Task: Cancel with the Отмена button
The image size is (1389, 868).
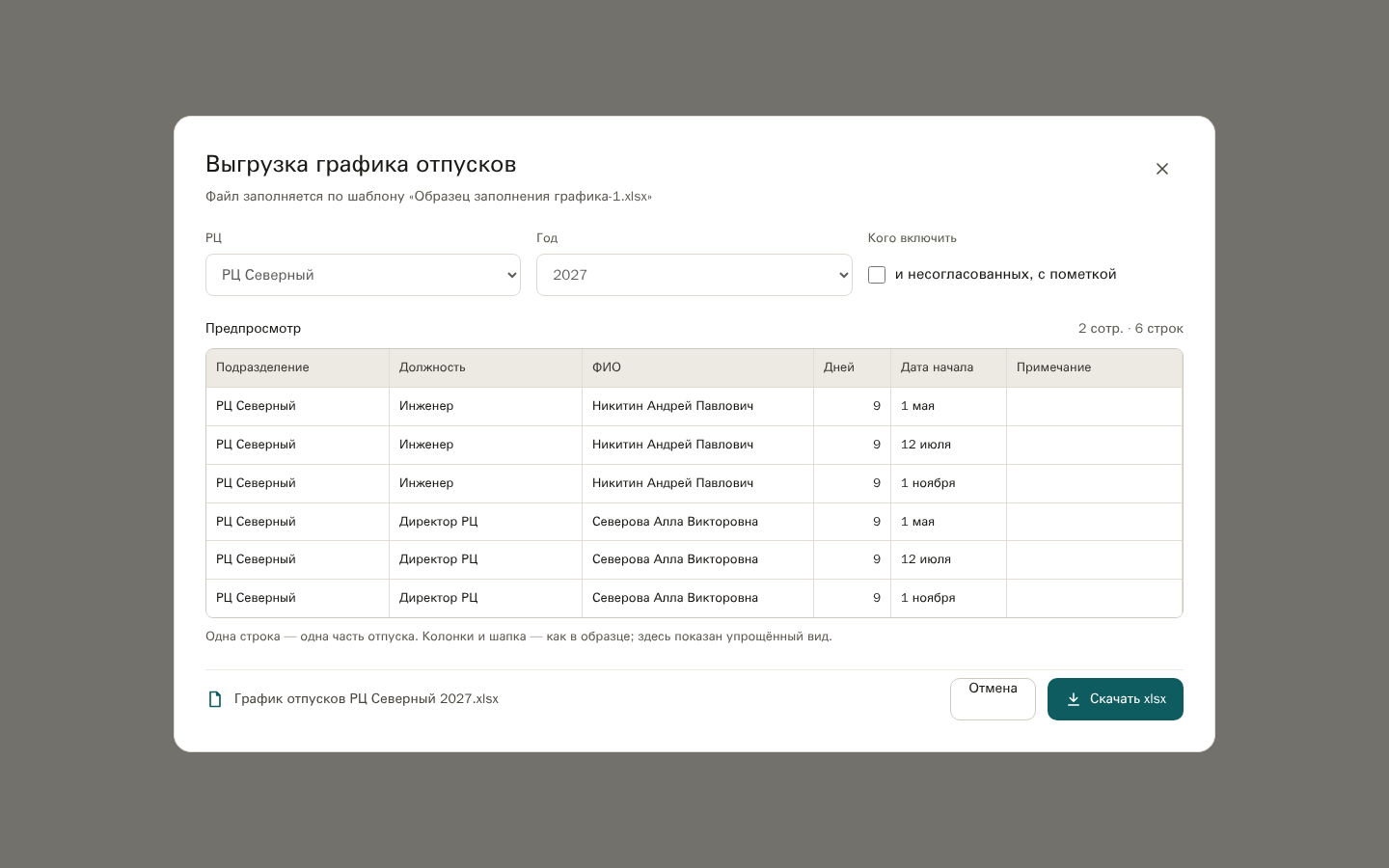Action: [993, 699]
